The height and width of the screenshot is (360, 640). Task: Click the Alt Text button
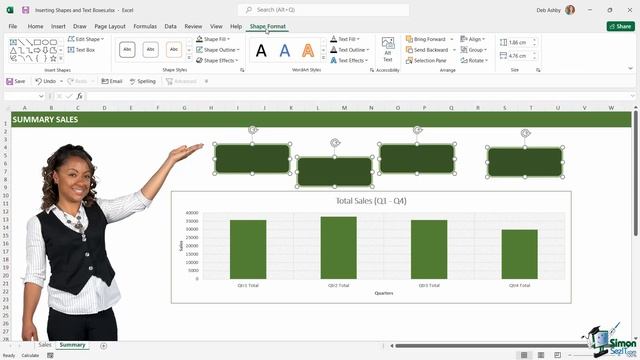pyautogui.click(x=388, y=50)
